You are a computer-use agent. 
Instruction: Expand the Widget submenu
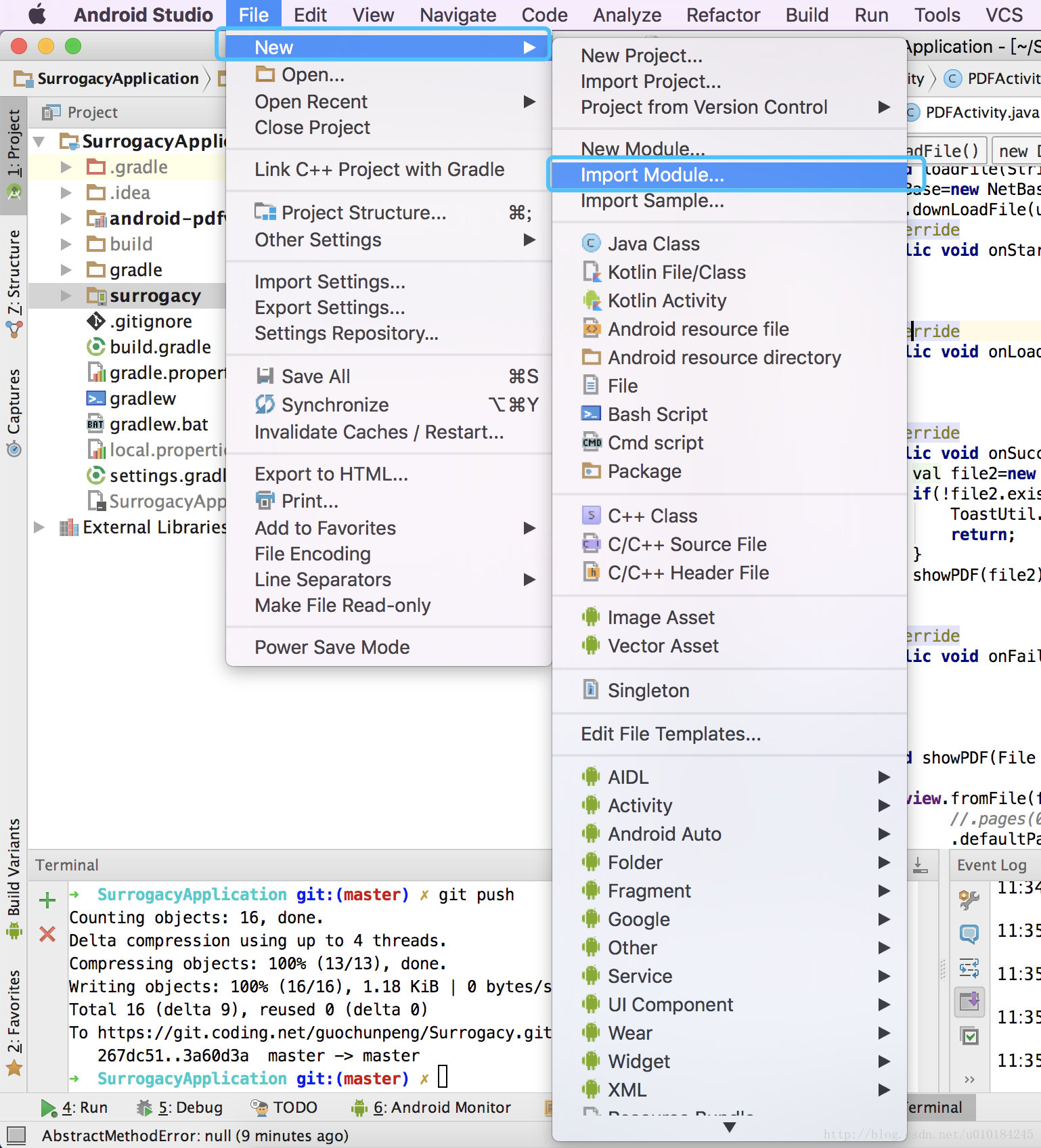point(730,1061)
